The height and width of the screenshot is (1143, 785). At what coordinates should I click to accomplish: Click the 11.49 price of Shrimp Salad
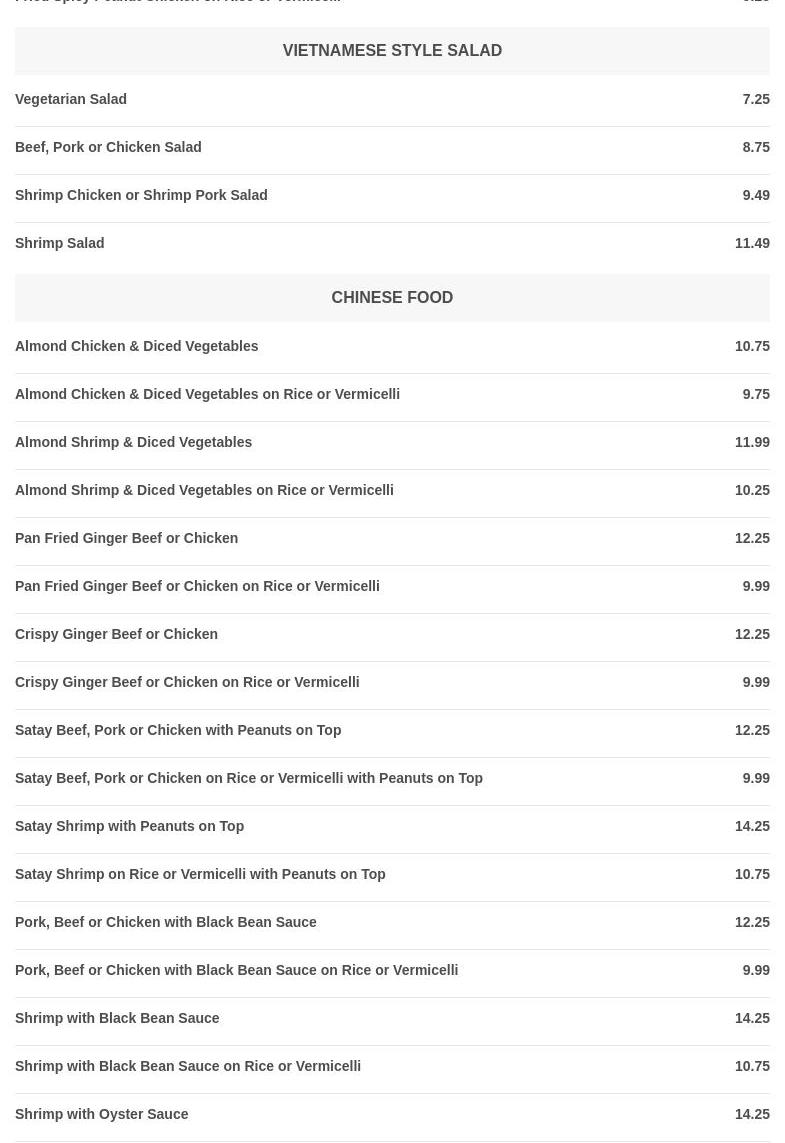point(752,243)
